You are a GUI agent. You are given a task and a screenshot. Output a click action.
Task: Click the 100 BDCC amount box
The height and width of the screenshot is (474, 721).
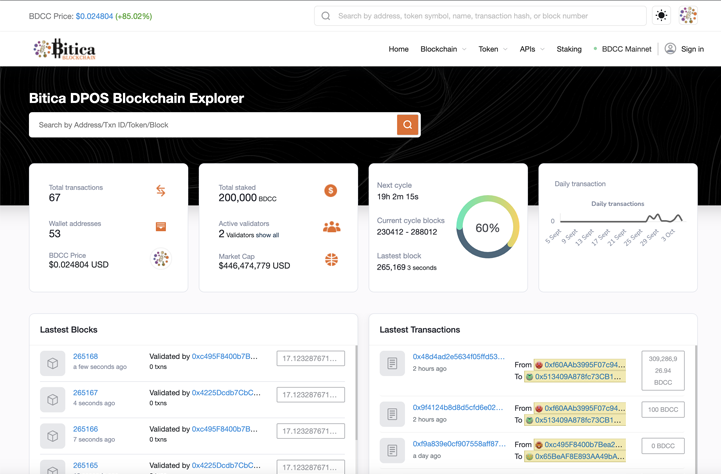click(x=663, y=409)
